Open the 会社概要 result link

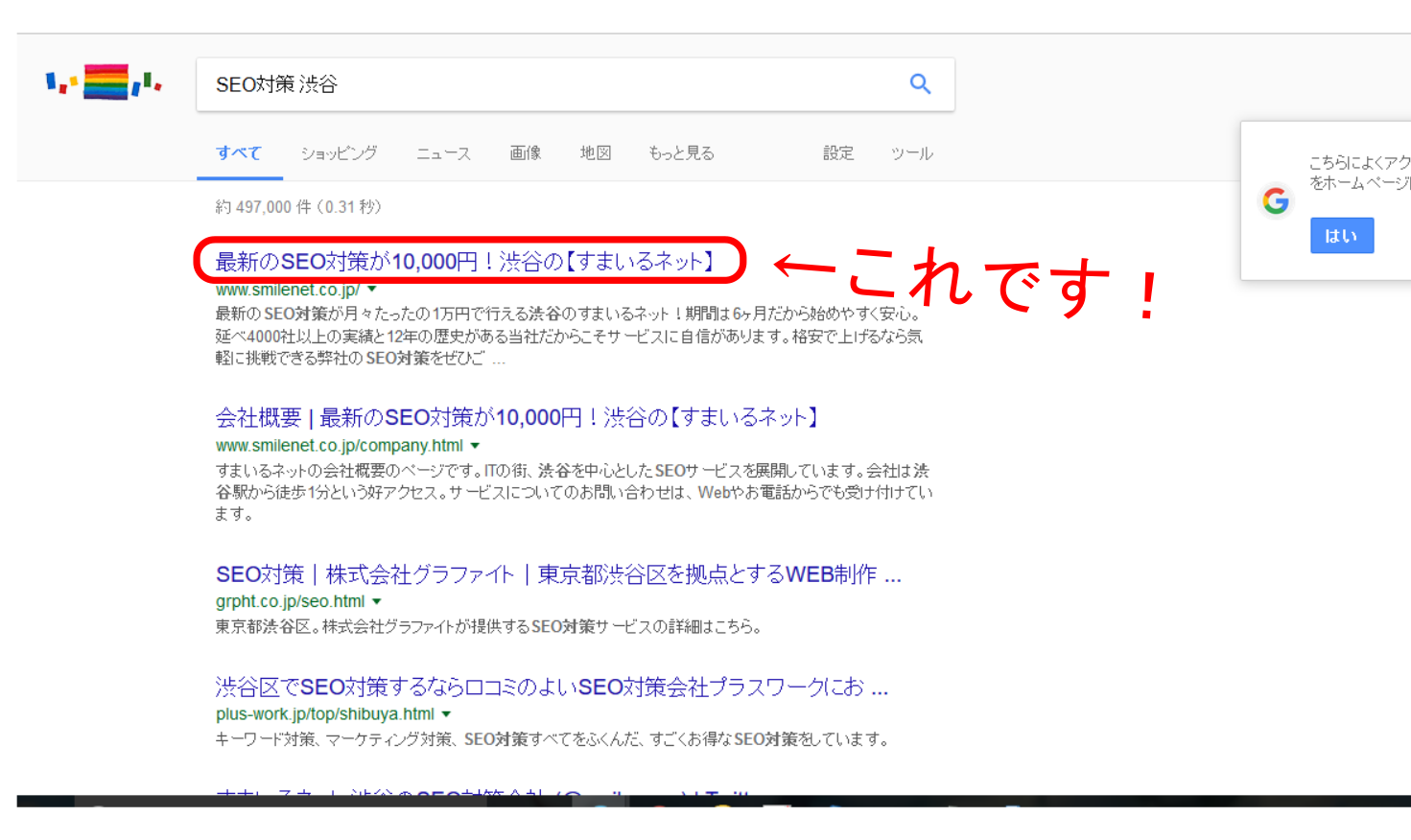click(x=518, y=417)
